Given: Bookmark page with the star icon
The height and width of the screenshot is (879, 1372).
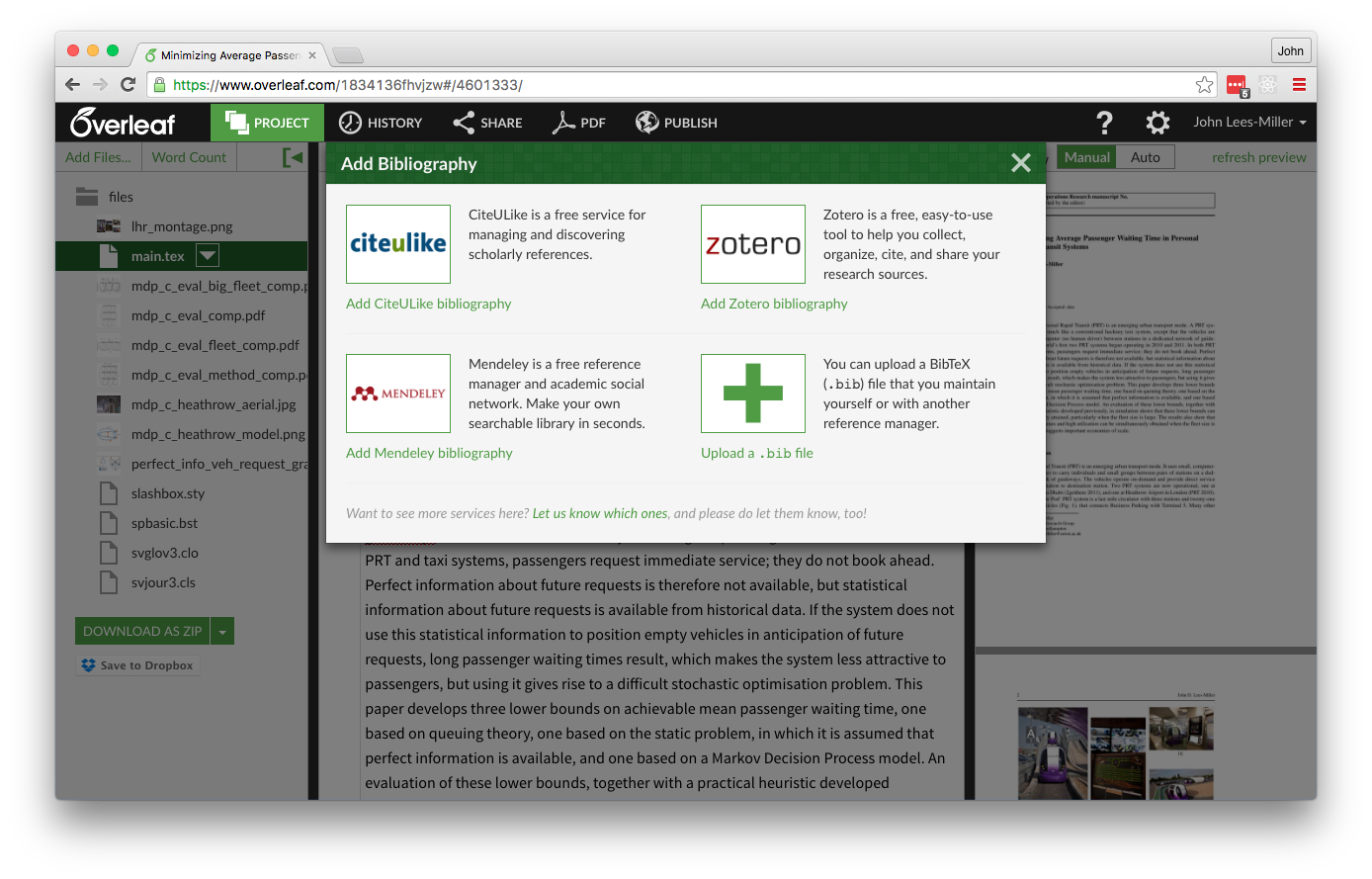Looking at the screenshot, I should pos(1204,85).
